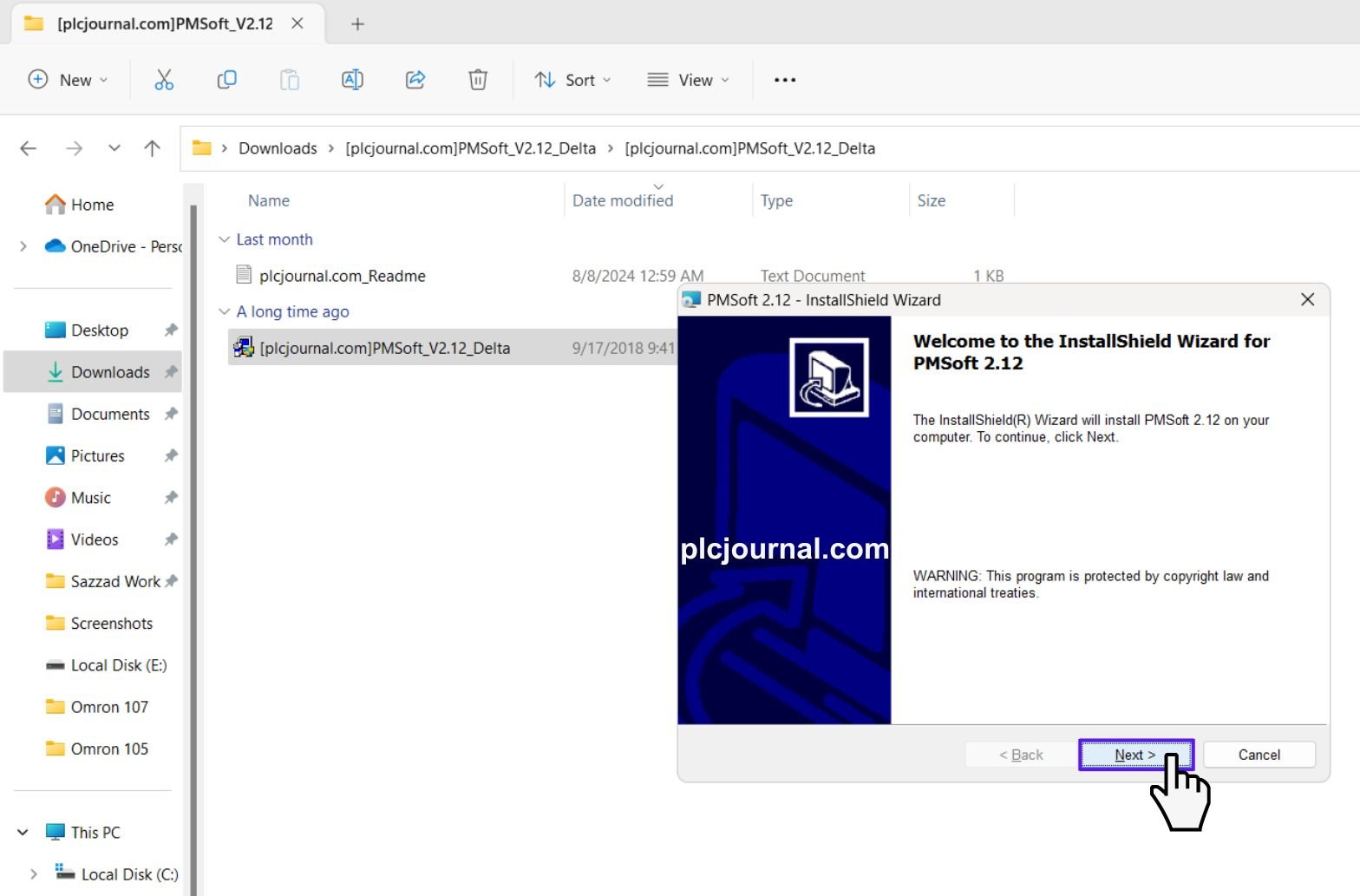1360x896 pixels.
Task: Open the See more ellipsis menu
Action: tap(785, 80)
